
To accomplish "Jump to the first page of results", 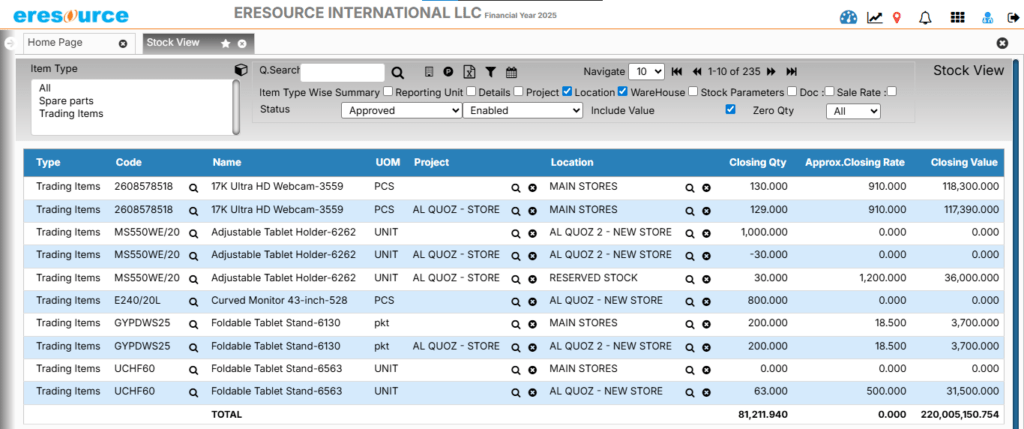I will click(677, 72).
